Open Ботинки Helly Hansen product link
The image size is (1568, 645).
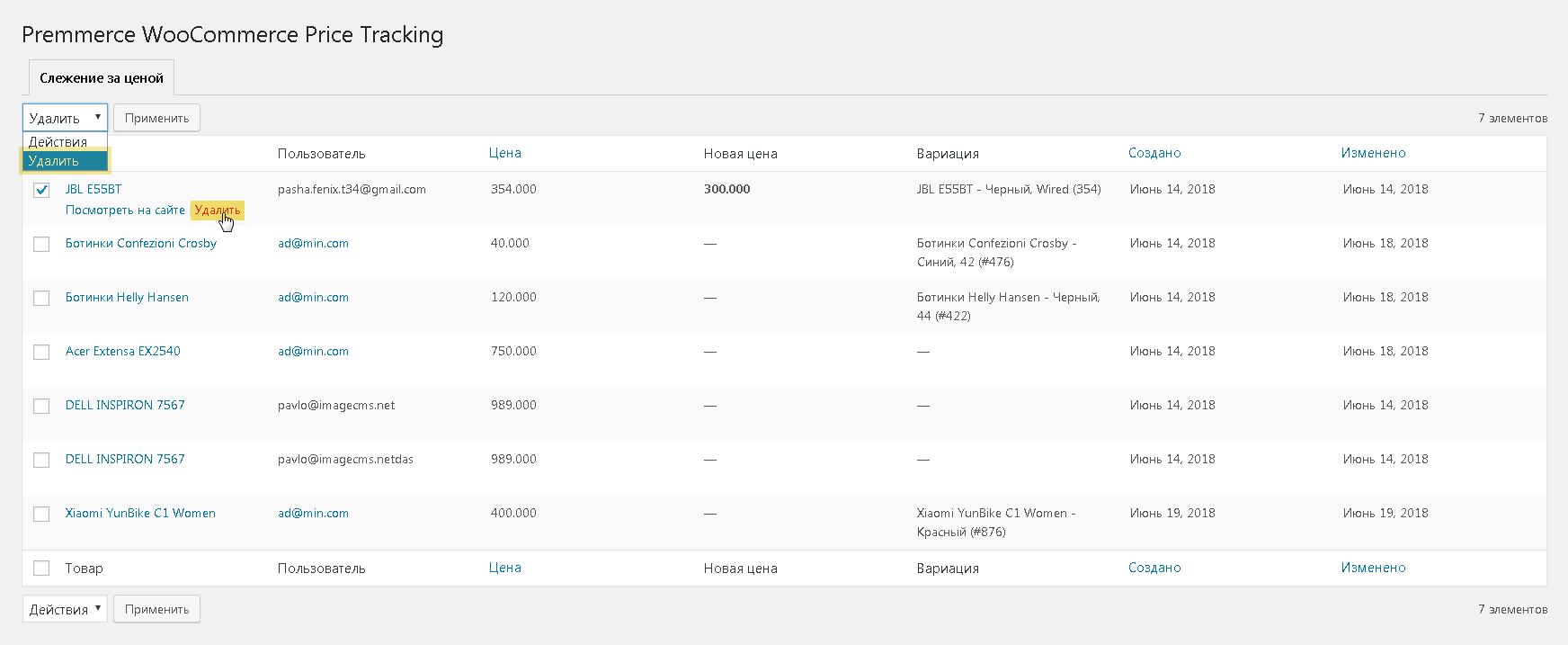(x=127, y=297)
